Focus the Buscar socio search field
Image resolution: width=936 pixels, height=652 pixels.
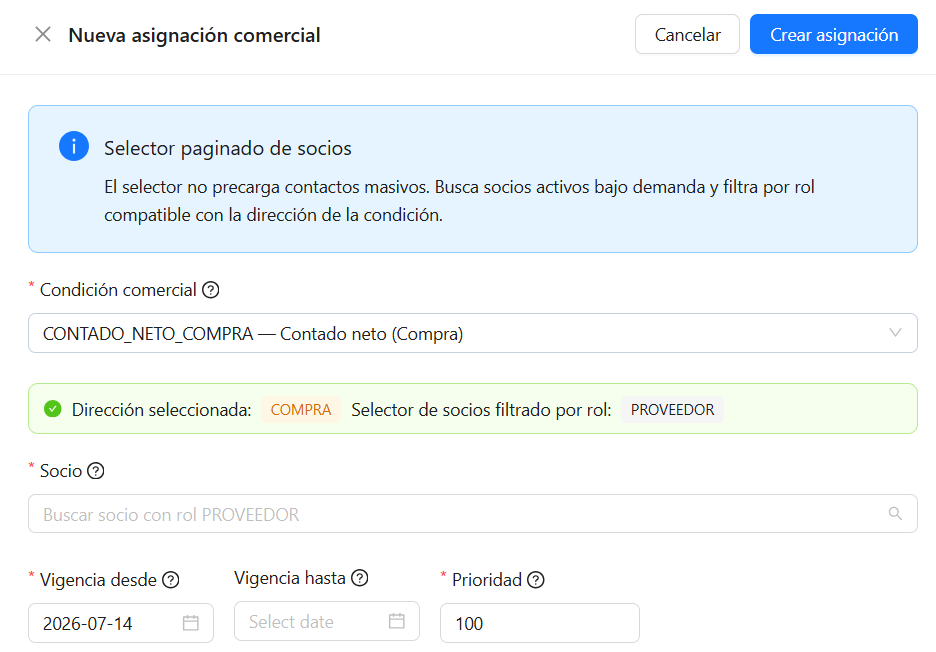[472, 513]
